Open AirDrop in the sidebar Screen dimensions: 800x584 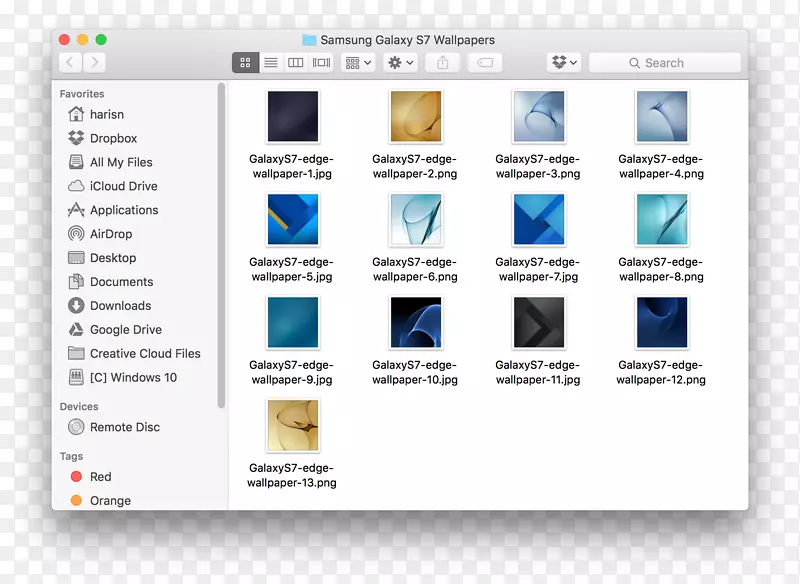(x=110, y=234)
